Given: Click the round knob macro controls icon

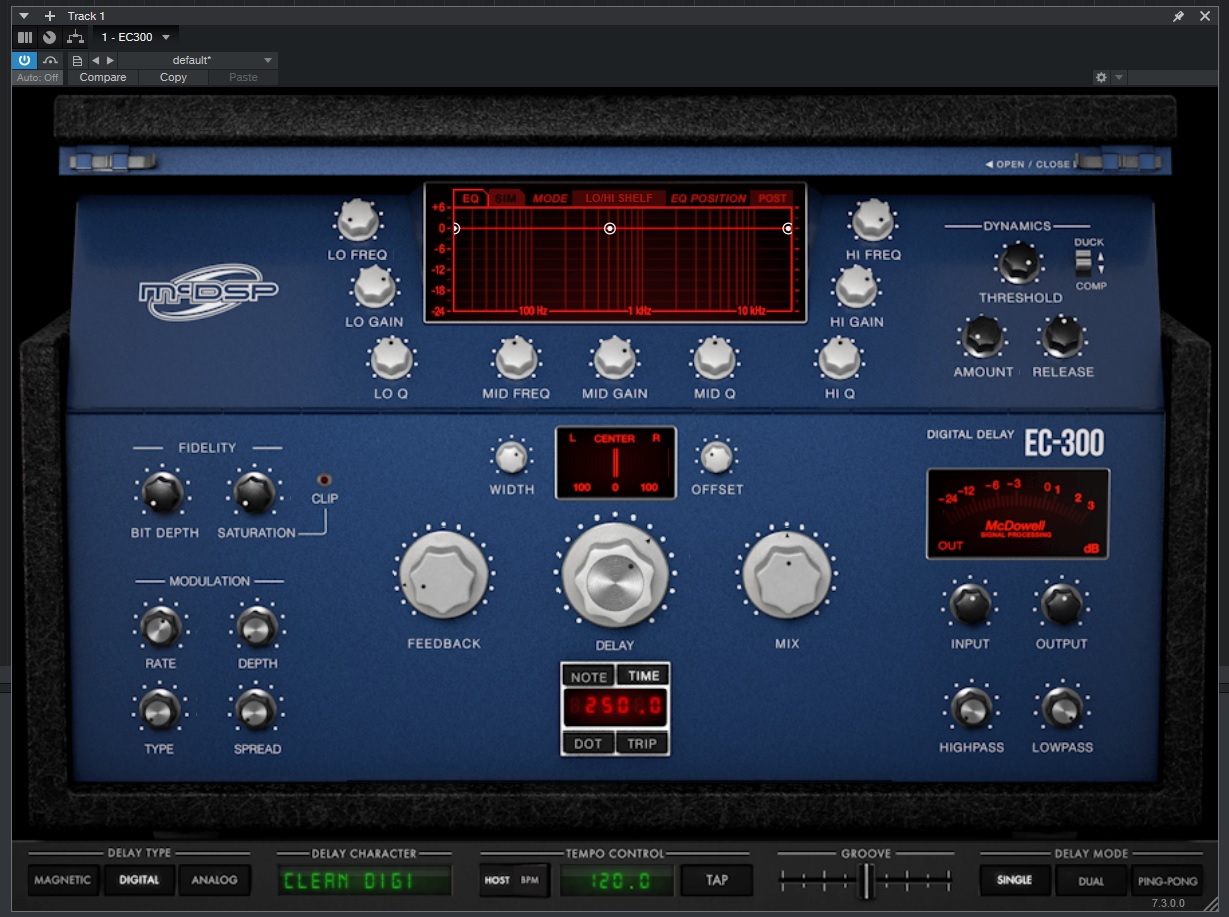Looking at the screenshot, I should click(x=50, y=37).
